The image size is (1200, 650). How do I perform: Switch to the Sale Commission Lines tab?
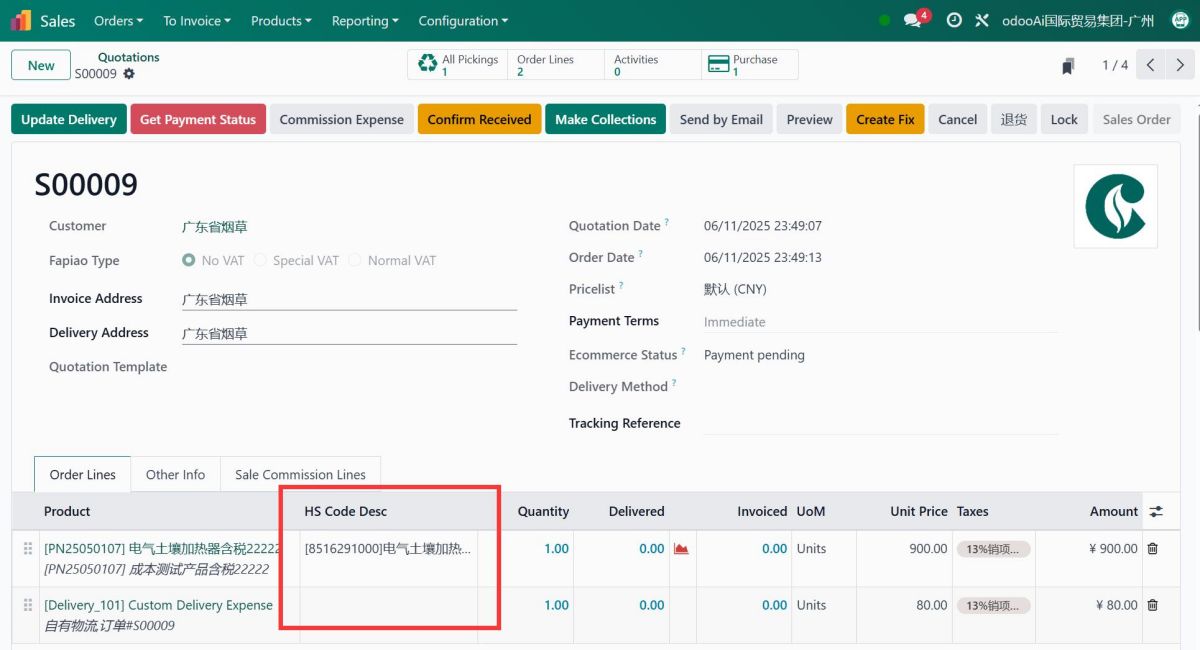pos(300,474)
